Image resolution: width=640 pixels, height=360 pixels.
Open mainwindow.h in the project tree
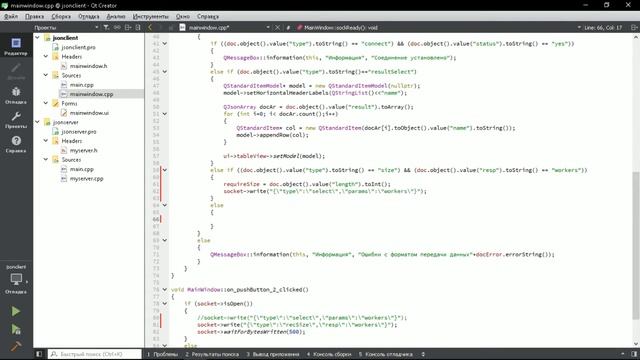[x=88, y=66]
